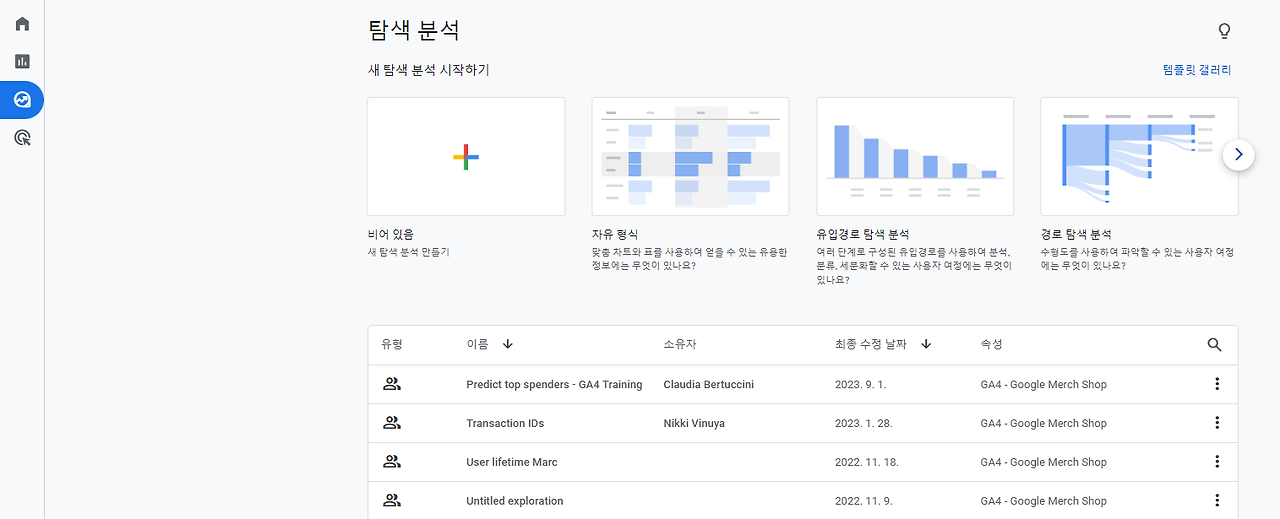Viewport: 1280px width, 519px height.
Task: Click shared icon on Untitled exploration row
Action: 392,501
